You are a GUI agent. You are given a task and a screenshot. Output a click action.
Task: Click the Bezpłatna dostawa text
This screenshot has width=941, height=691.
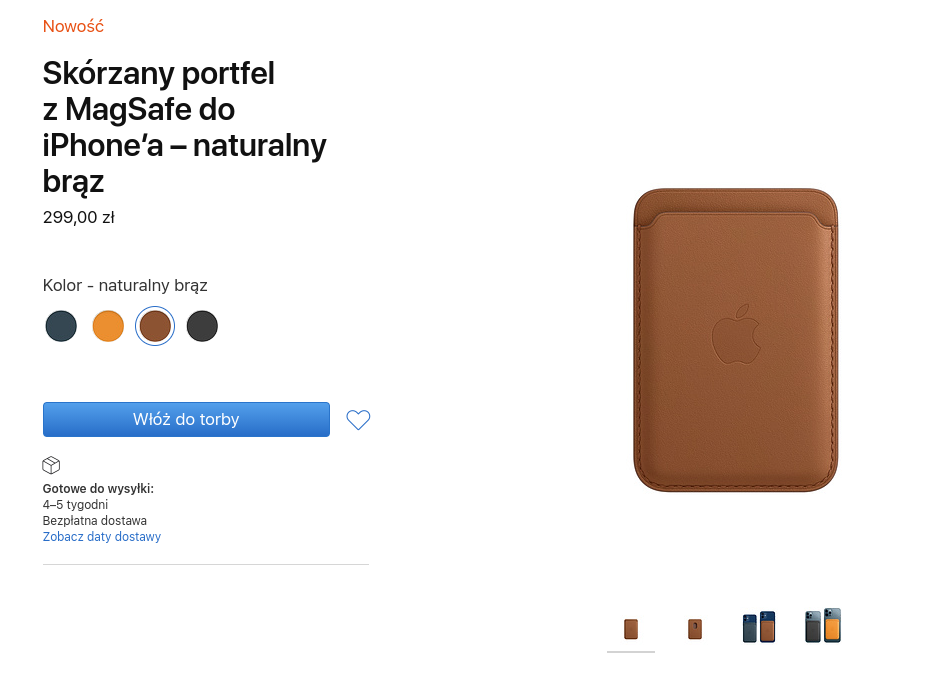click(x=94, y=520)
